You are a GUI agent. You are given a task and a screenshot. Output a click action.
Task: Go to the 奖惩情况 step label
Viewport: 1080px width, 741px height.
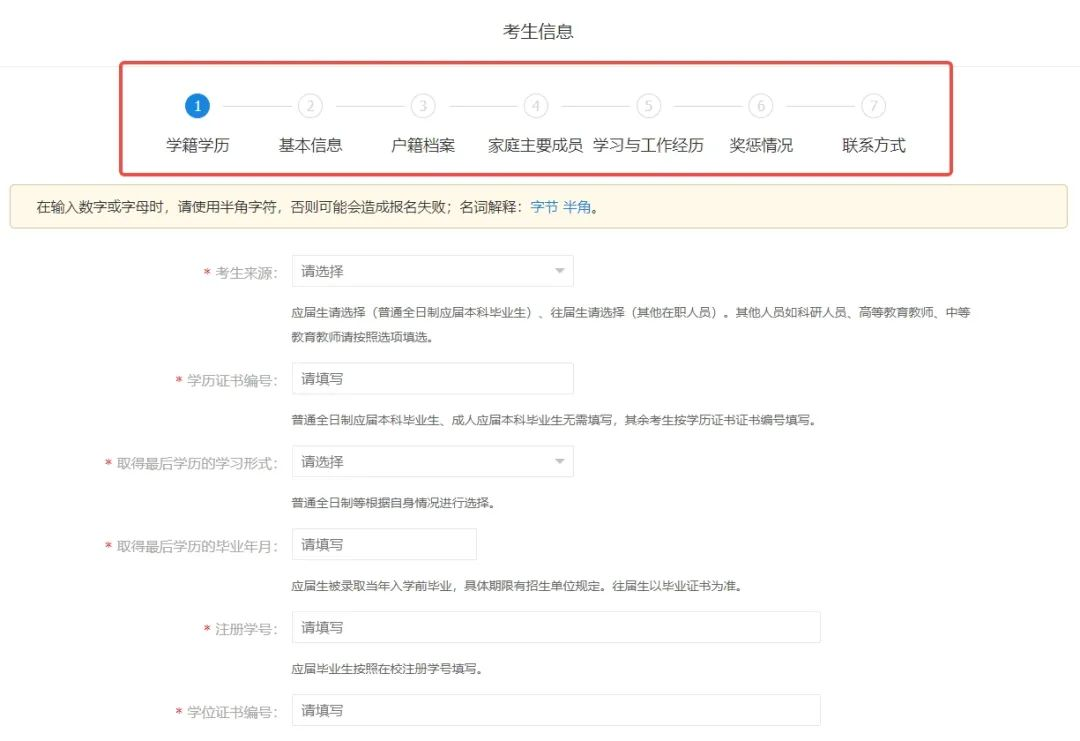761,145
